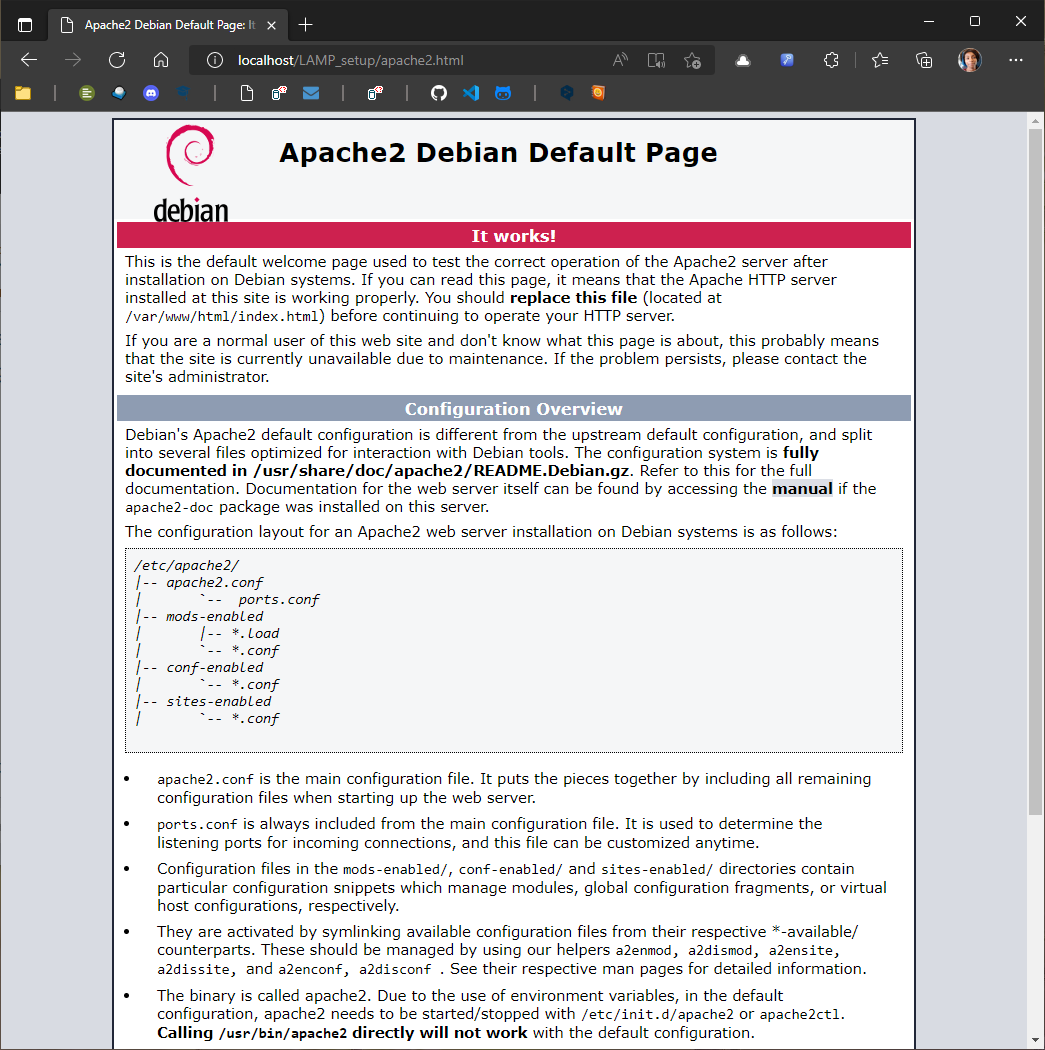
Task: Select the Apache2 Debian Default Page tab
Action: point(167,25)
